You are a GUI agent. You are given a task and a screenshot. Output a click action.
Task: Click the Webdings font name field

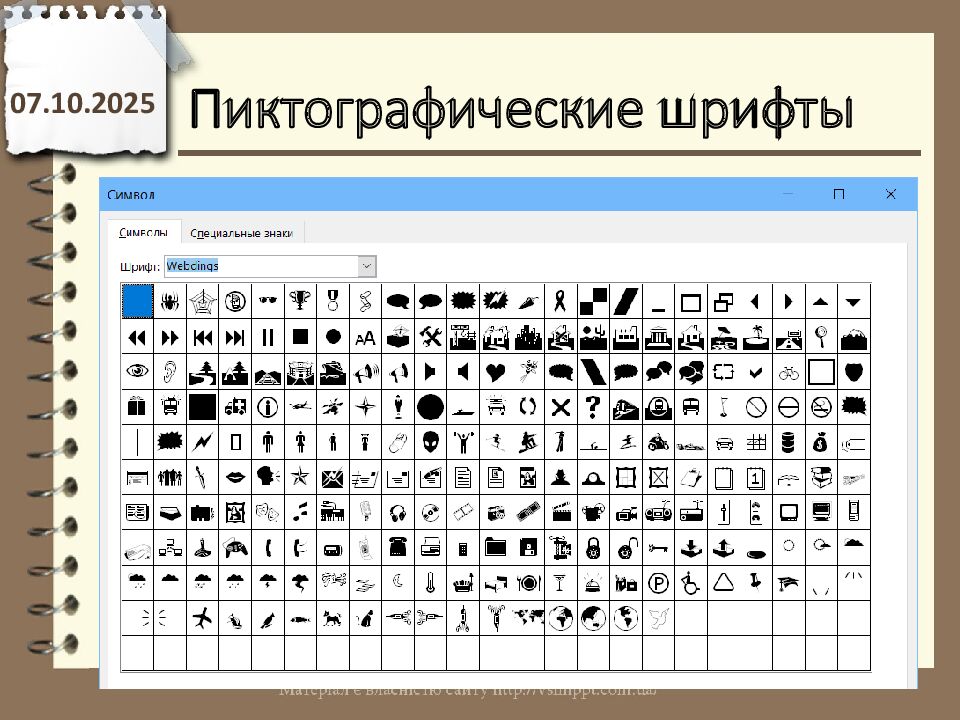pos(260,266)
